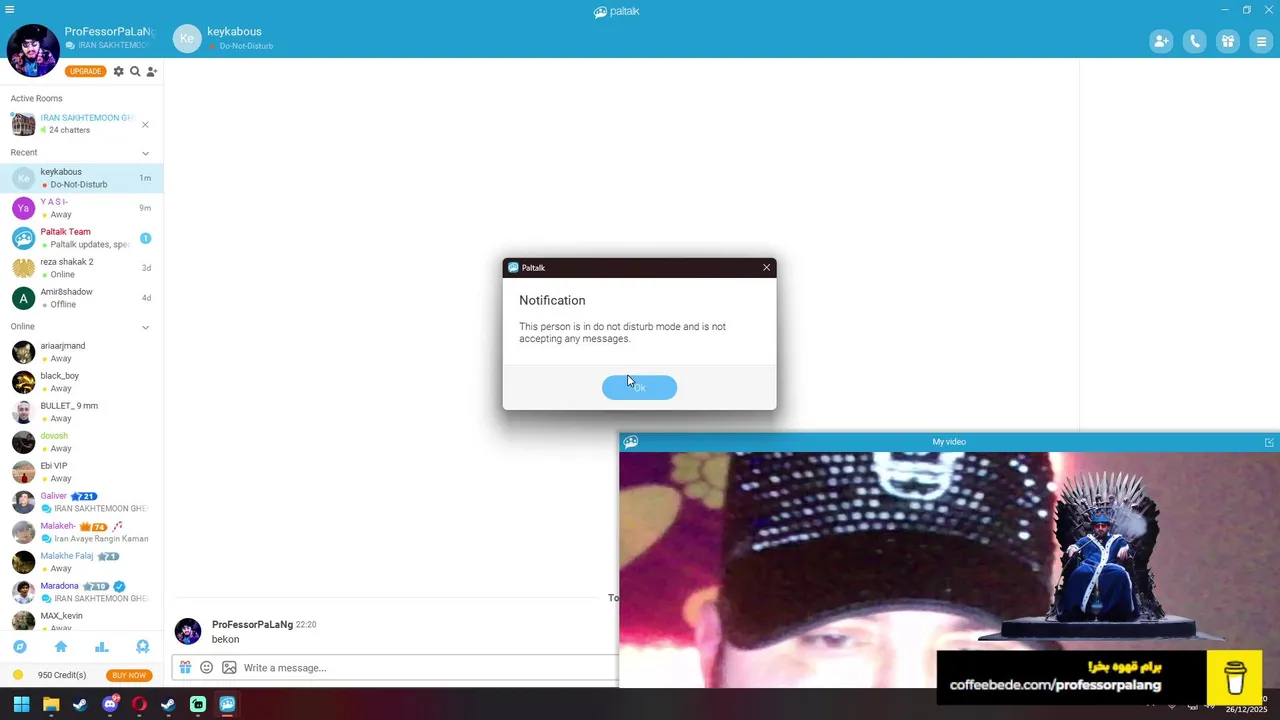Click keykabous avatar in chat header
Viewport: 1280px width, 720px height.
click(x=187, y=38)
